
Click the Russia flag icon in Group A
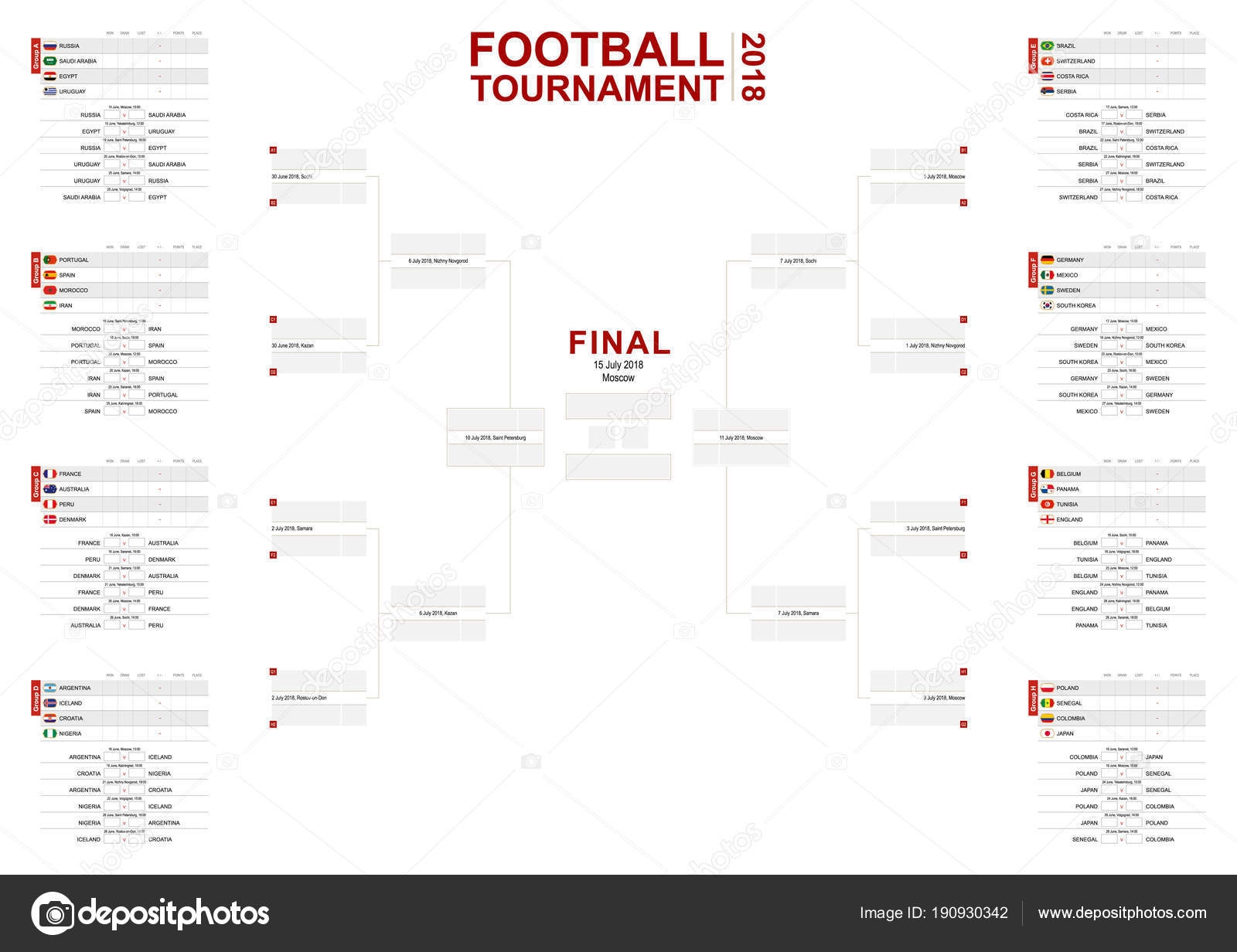(x=50, y=46)
